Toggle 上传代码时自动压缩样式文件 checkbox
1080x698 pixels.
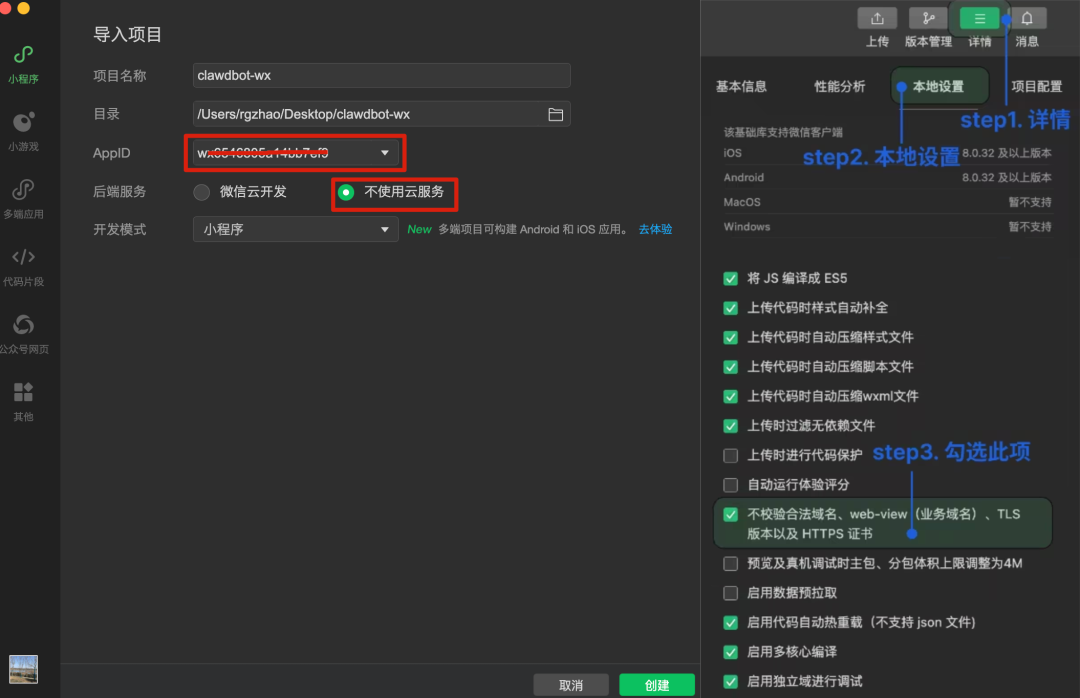[731, 338]
